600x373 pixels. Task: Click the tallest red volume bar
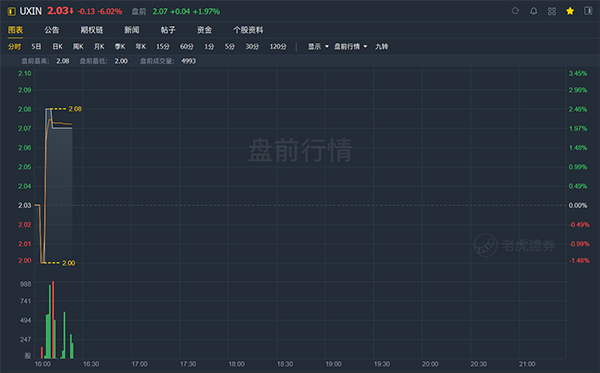click(53, 320)
